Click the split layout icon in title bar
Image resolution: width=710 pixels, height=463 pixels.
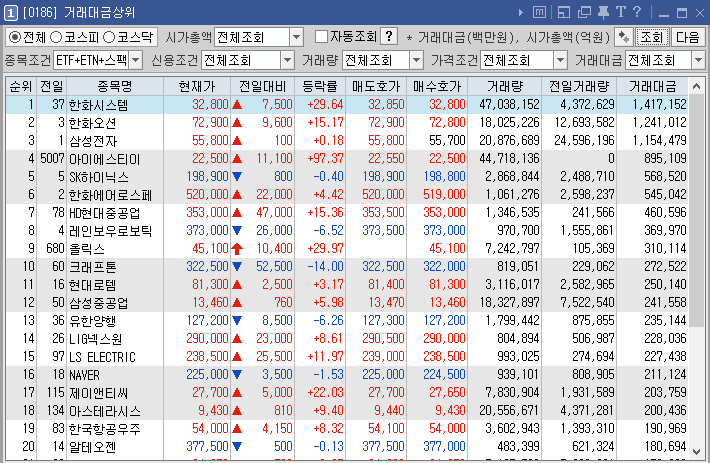click(564, 12)
